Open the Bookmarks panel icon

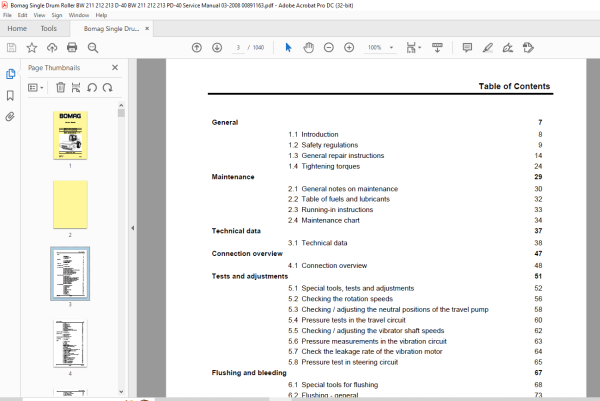10,95
